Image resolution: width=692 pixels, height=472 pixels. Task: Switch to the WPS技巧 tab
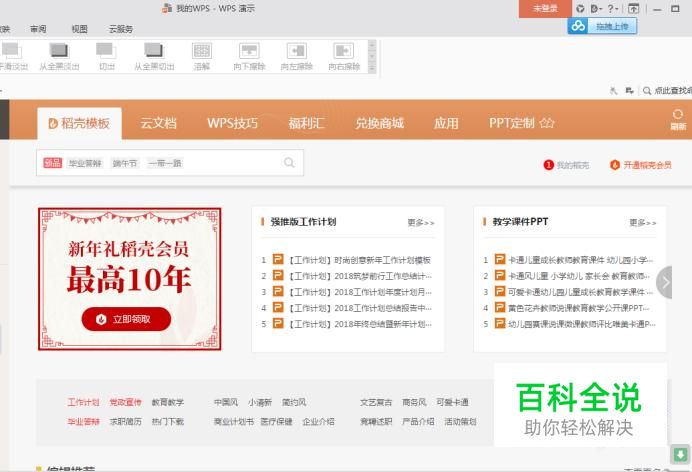(x=232, y=124)
